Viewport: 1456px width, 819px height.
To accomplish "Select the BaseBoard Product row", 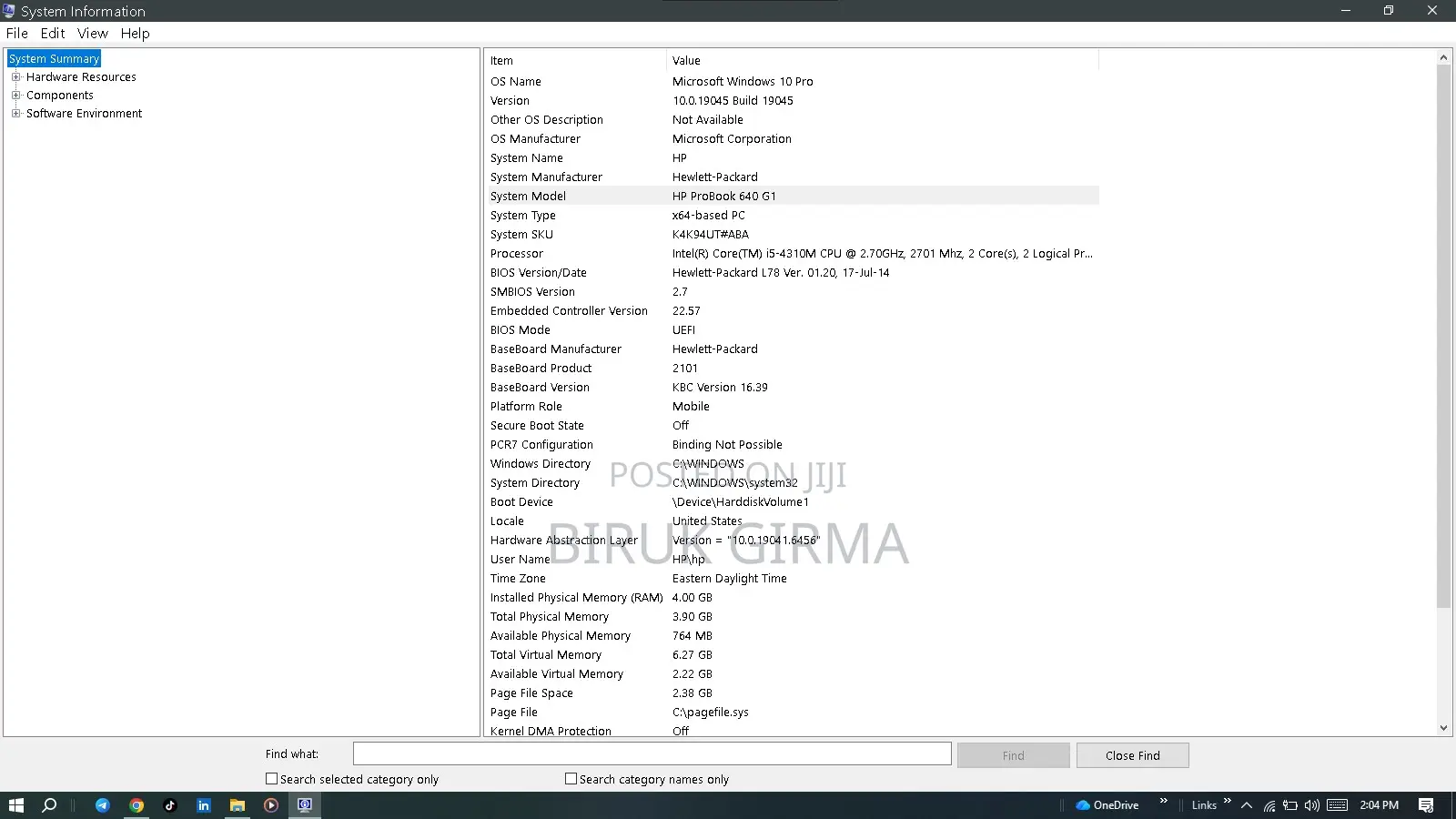I will 792,369.
